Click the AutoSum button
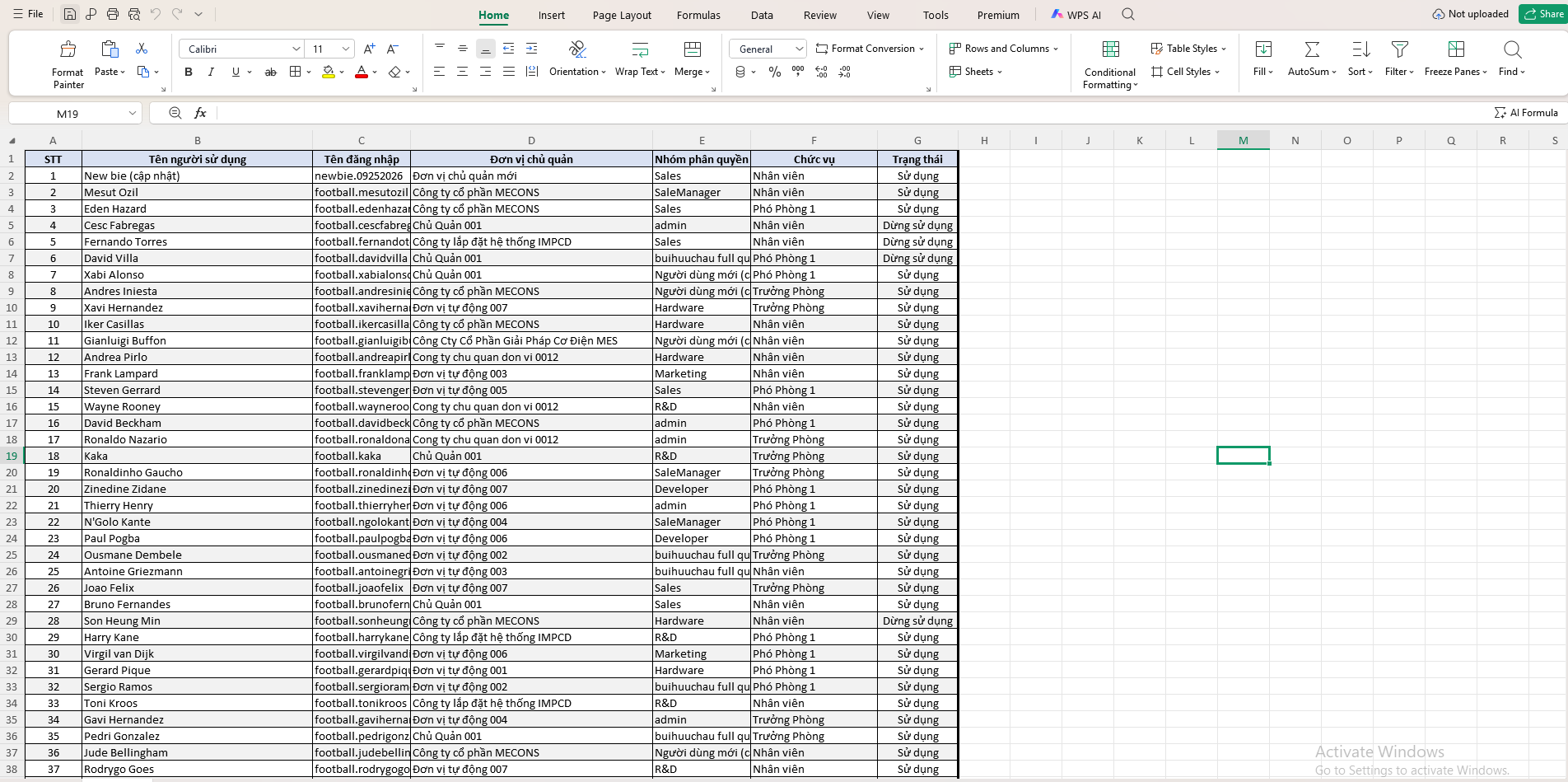The image size is (1568, 782). click(x=1312, y=59)
